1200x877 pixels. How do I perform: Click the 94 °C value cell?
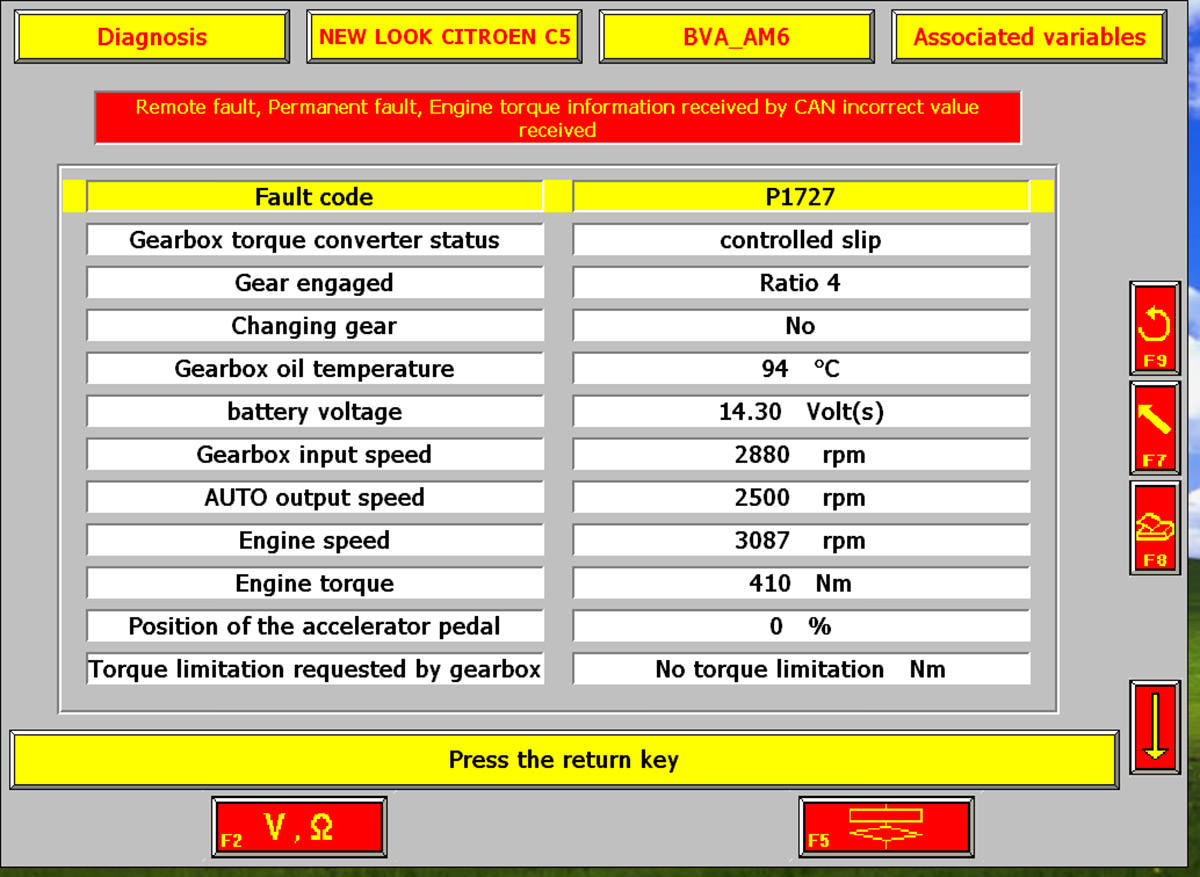pos(801,369)
